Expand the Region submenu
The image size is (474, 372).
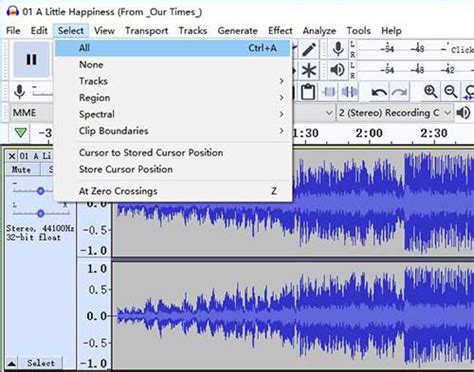pos(173,98)
